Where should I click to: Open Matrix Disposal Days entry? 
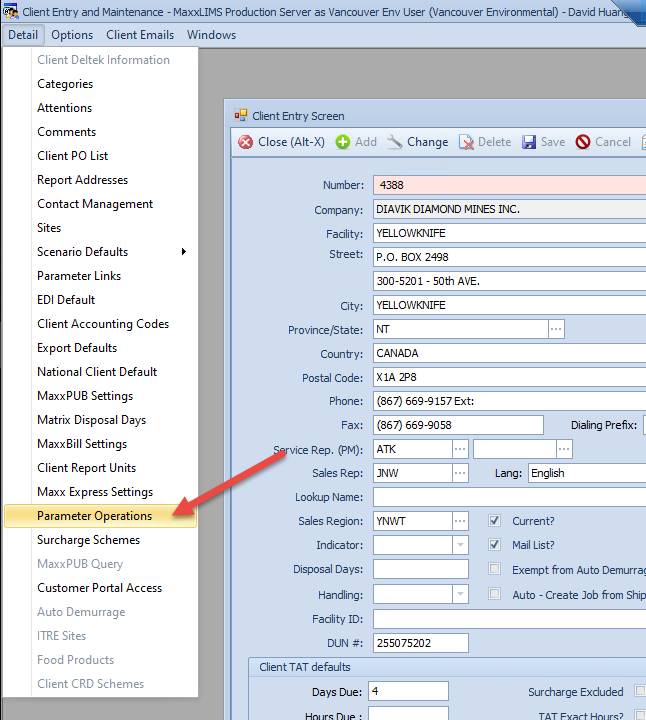101,420
